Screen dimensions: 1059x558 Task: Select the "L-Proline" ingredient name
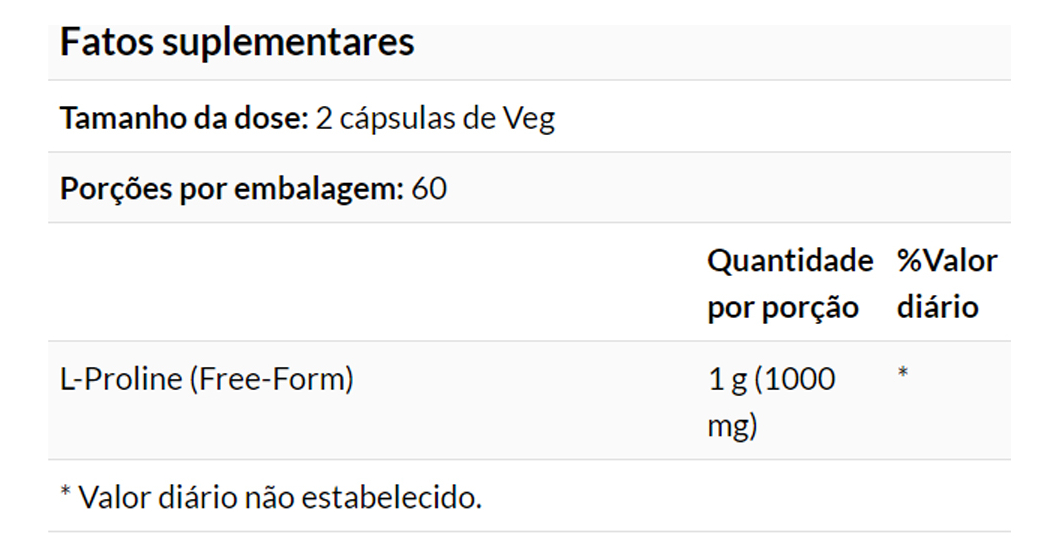[x=121, y=380]
